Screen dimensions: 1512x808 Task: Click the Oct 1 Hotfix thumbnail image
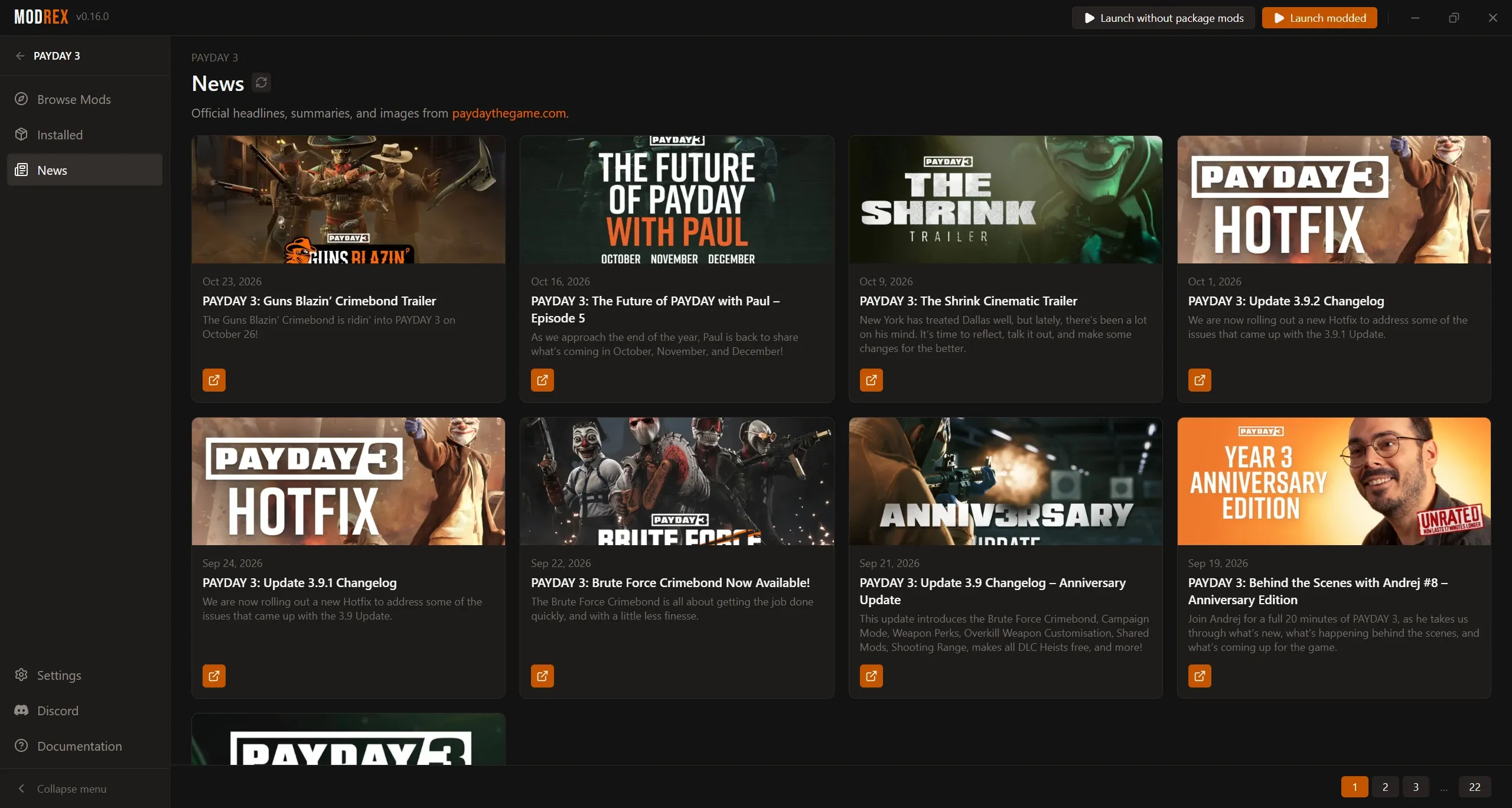click(1334, 200)
